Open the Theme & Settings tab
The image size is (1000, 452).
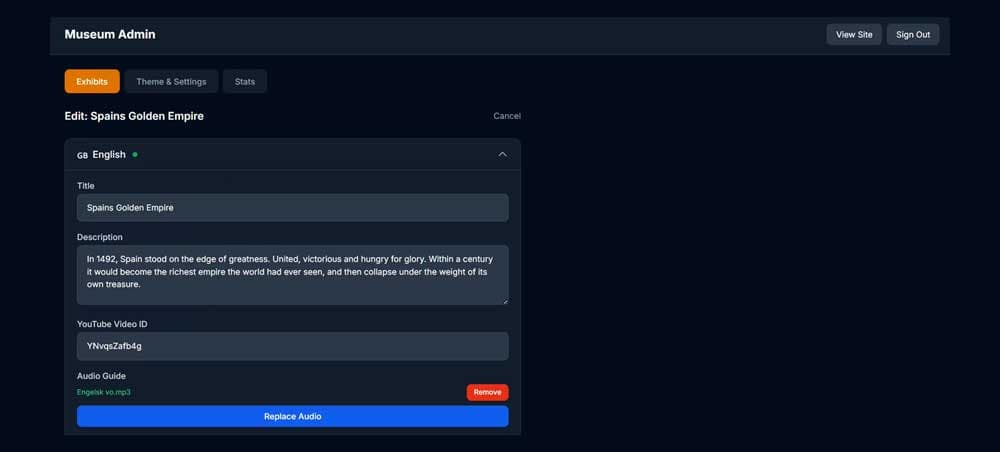[171, 81]
